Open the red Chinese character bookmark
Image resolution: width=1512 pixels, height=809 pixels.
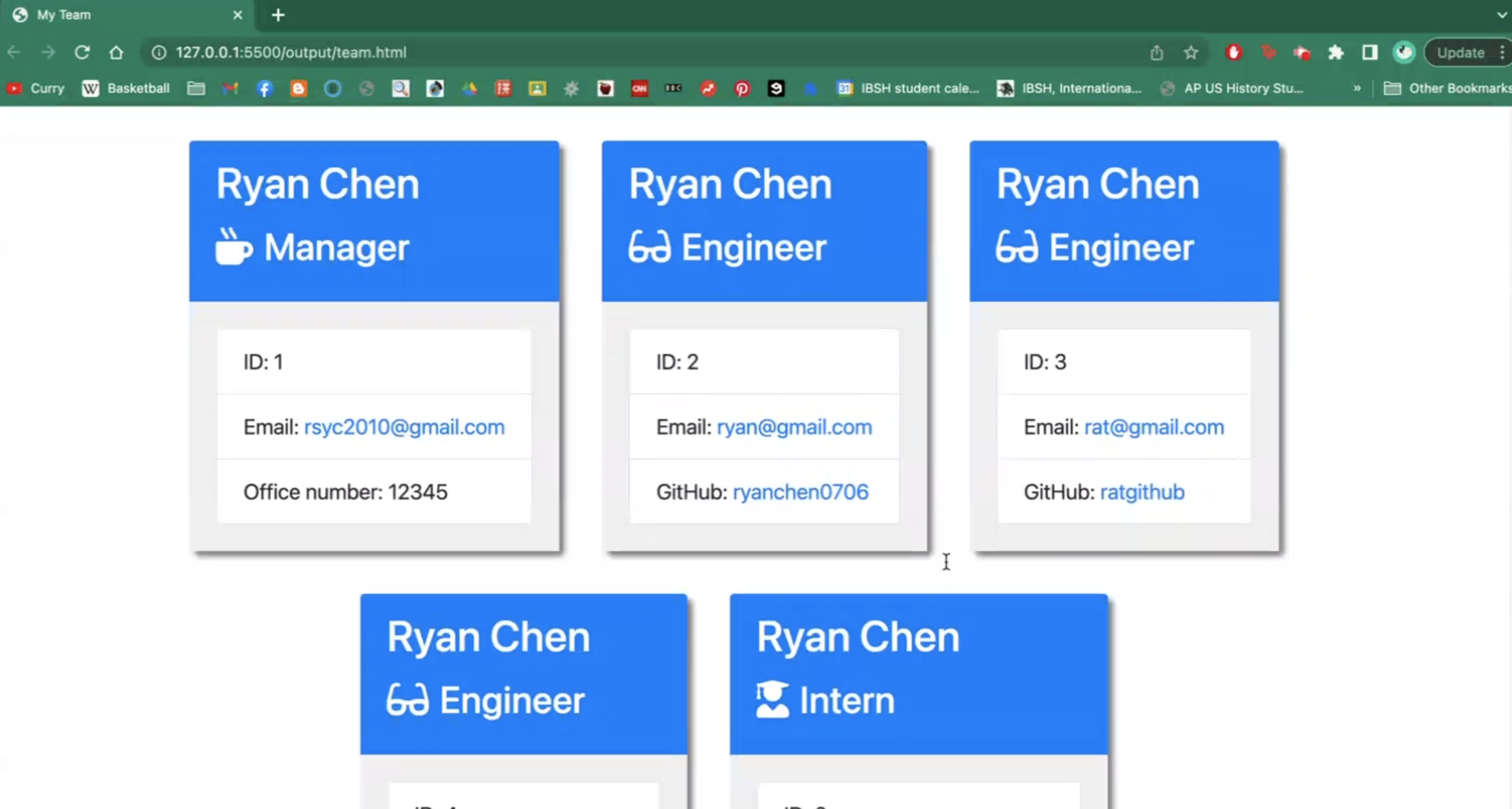click(503, 88)
